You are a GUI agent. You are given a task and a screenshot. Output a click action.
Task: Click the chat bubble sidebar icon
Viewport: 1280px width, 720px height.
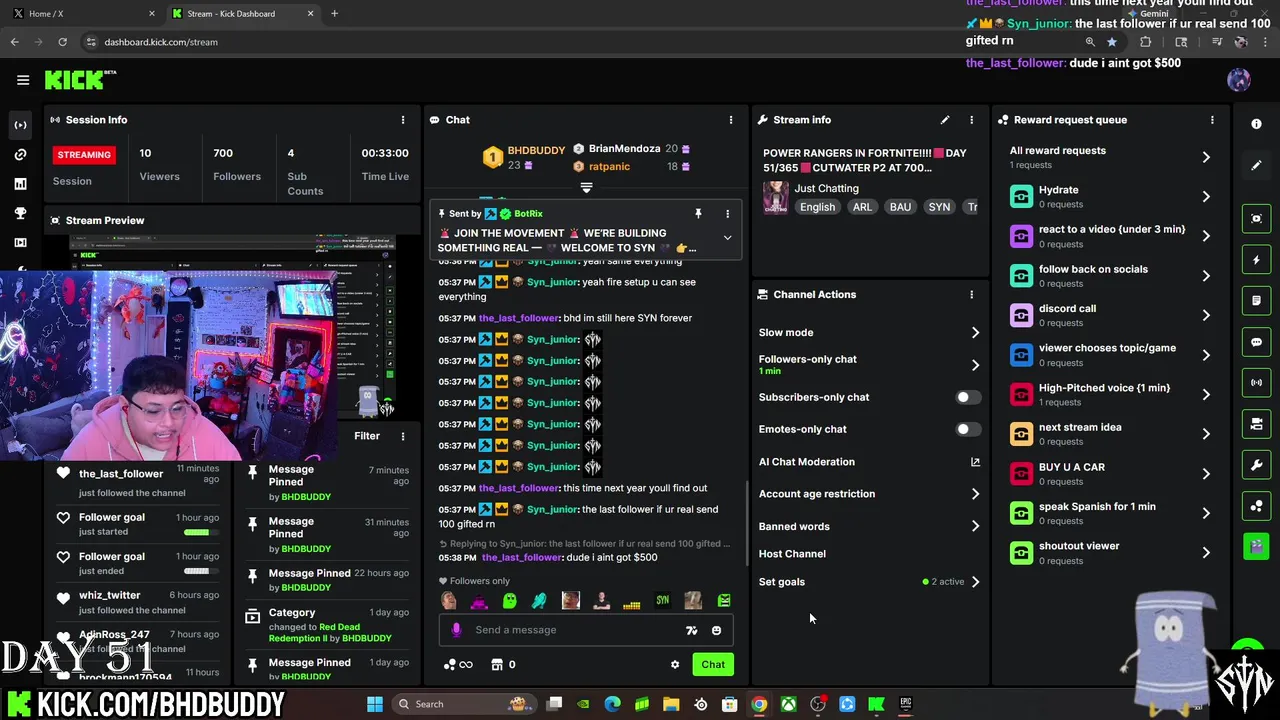1256,342
